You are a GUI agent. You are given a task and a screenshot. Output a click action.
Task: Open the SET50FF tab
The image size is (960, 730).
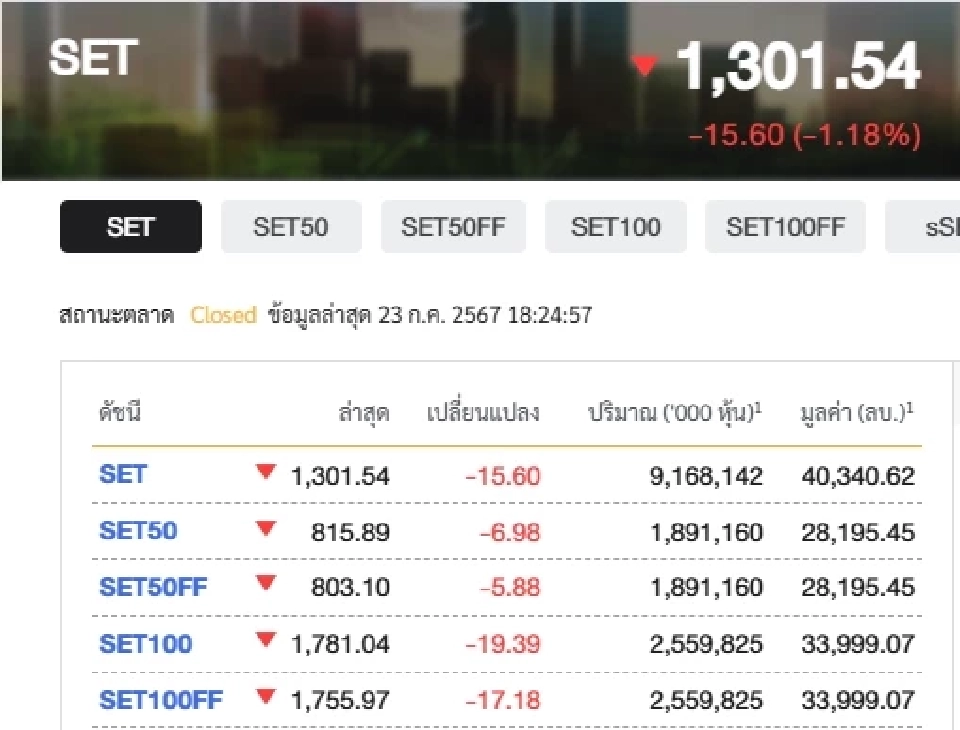point(453,227)
